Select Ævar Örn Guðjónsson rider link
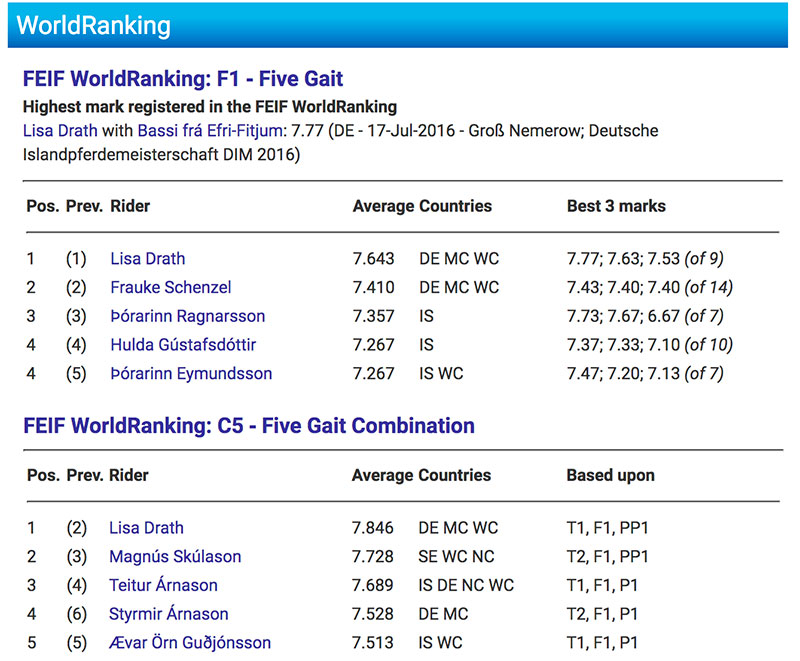The height and width of the screenshot is (661, 800). [190, 643]
